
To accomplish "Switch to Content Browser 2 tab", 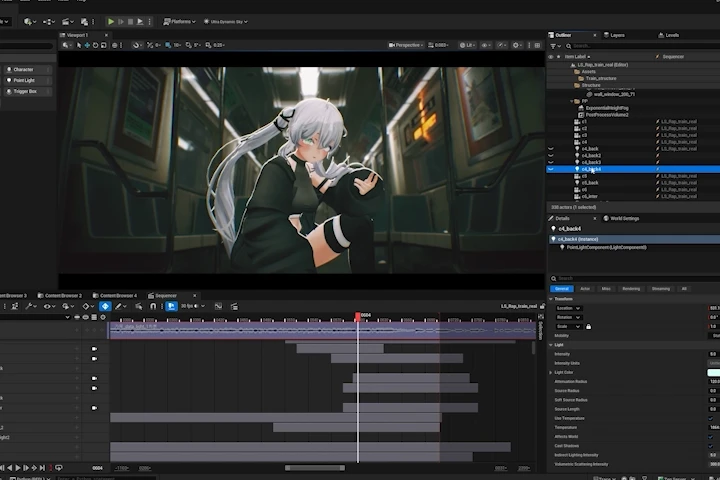I will click(60, 295).
